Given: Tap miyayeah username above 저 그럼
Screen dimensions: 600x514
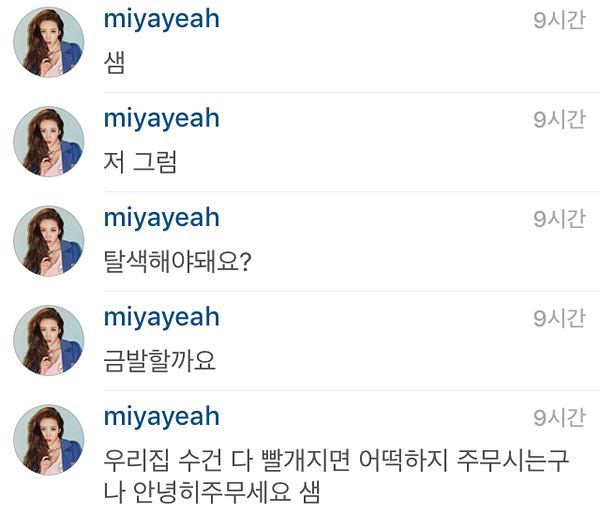Looking at the screenshot, I should (x=161, y=119).
